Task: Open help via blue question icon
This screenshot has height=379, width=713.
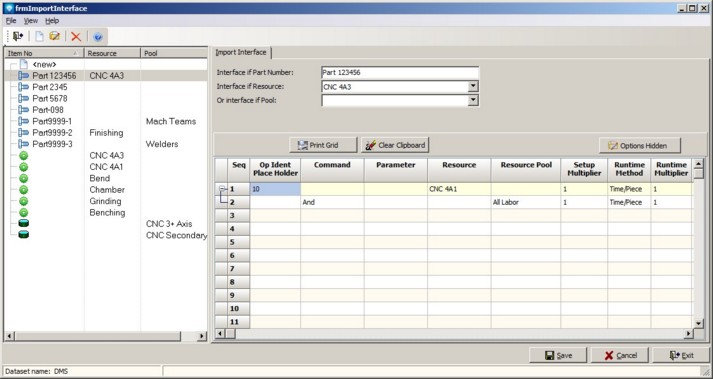Action: pos(98,37)
